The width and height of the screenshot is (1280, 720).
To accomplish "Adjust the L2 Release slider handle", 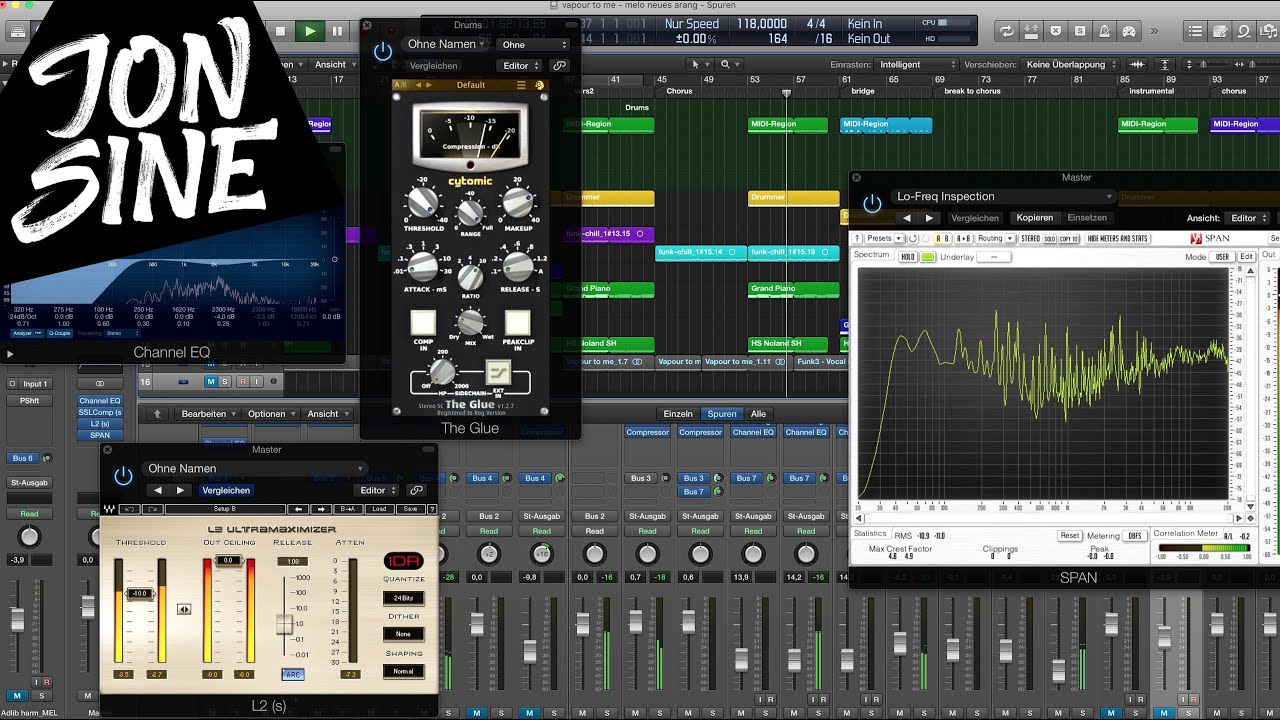I will point(285,624).
